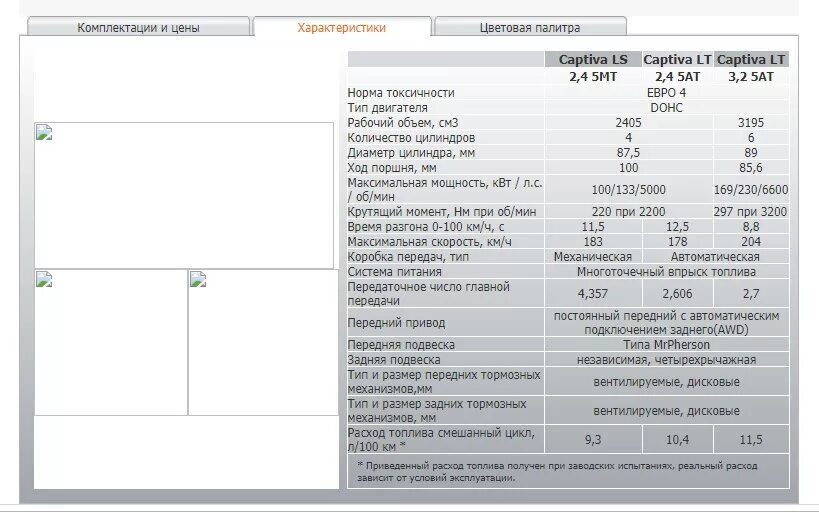Click the 10,4 fuel consumption value

point(677,440)
